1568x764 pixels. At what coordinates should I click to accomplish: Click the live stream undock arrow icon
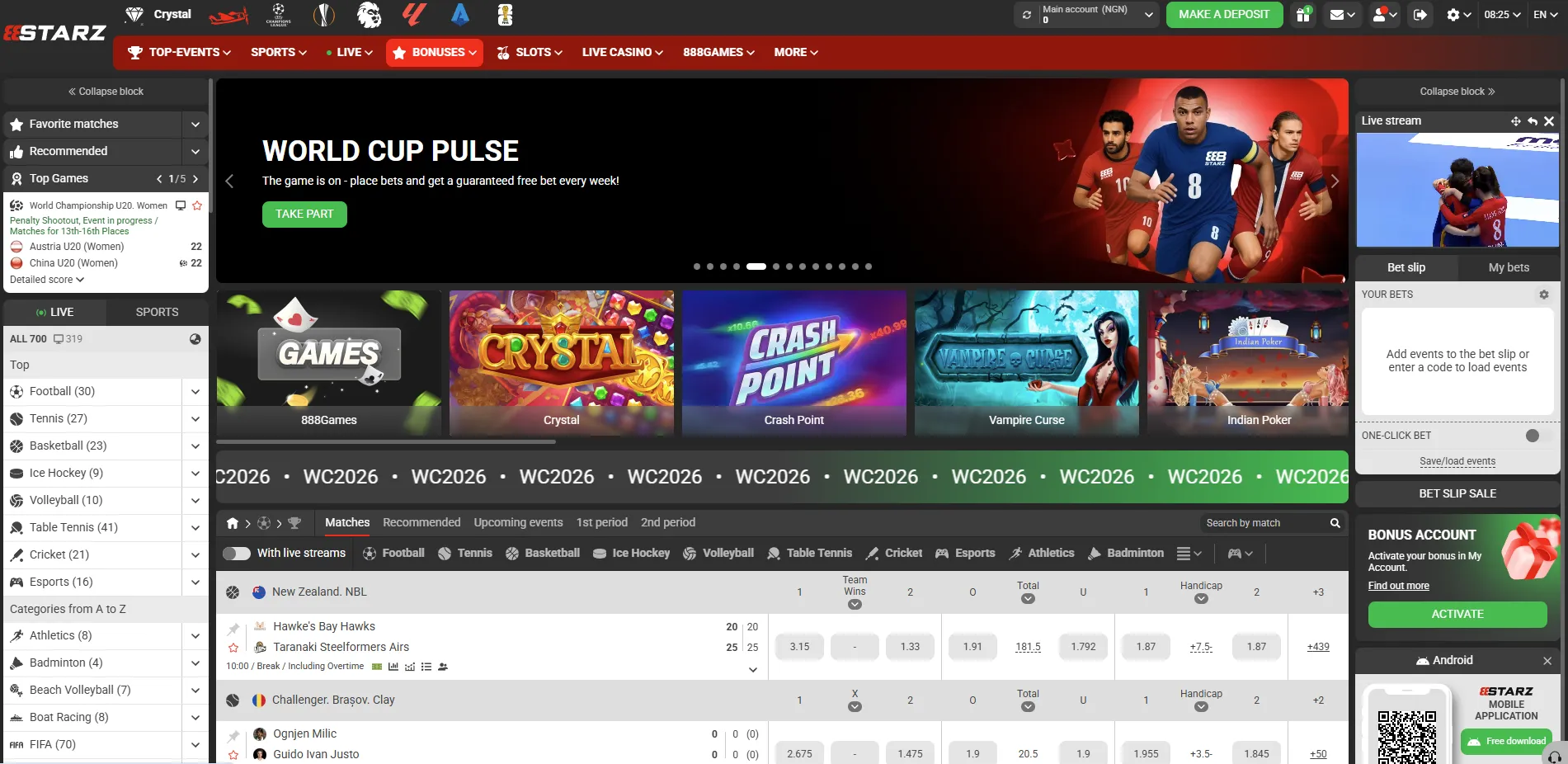[x=1532, y=121]
